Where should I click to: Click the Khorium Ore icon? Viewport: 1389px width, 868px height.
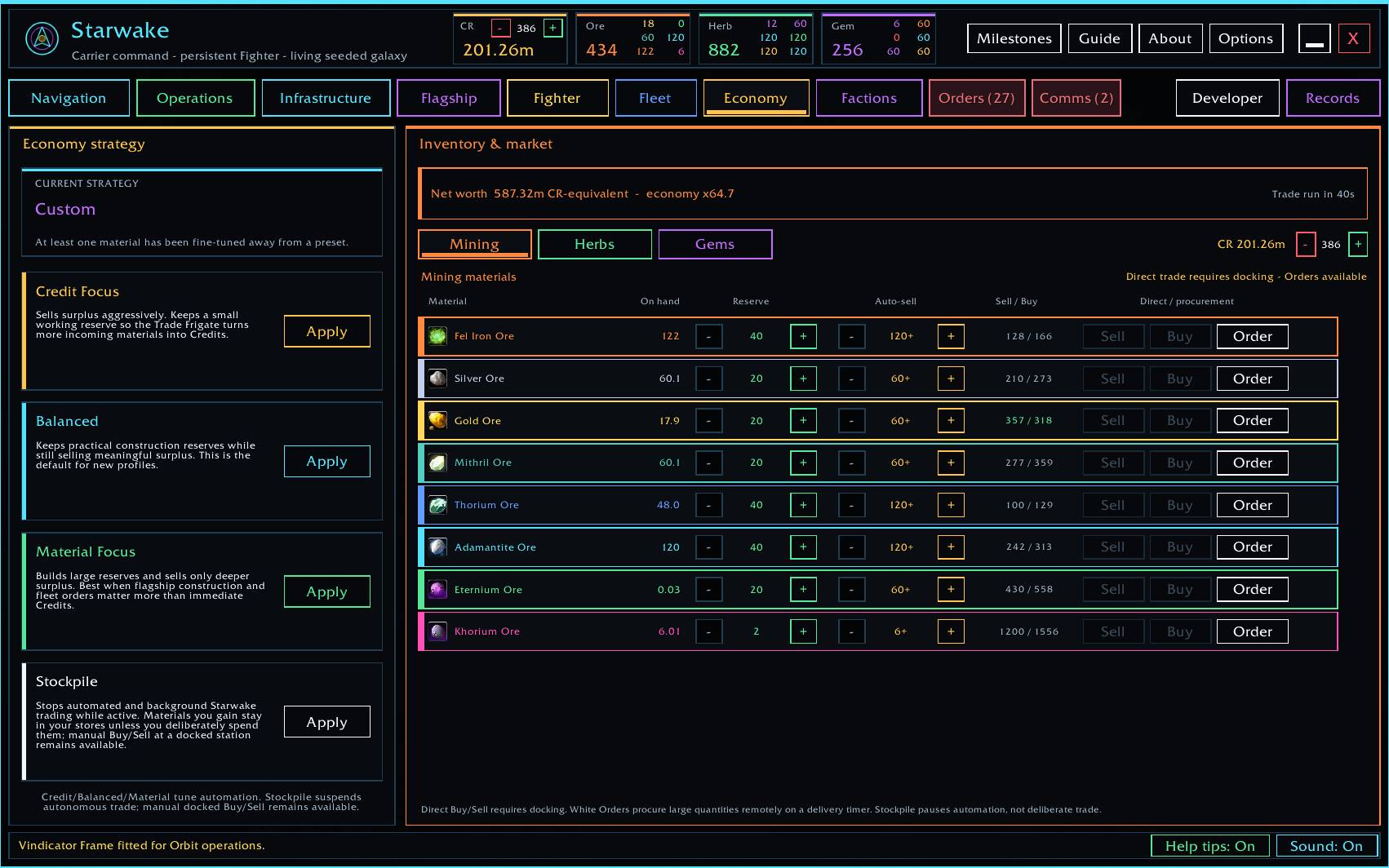[438, 631]
